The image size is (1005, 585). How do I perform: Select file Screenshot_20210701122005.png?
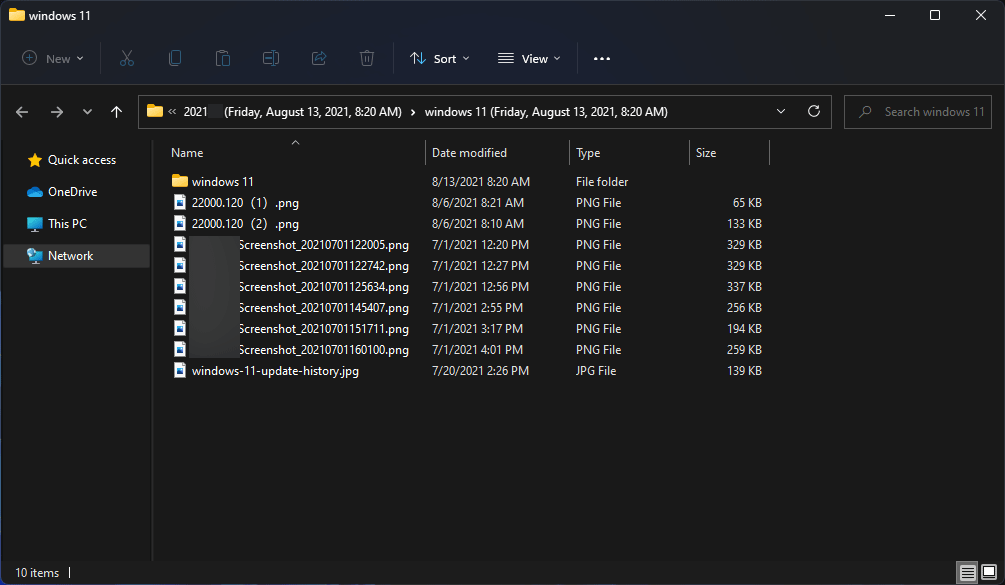pyautogui.click(x=324, y=245)
